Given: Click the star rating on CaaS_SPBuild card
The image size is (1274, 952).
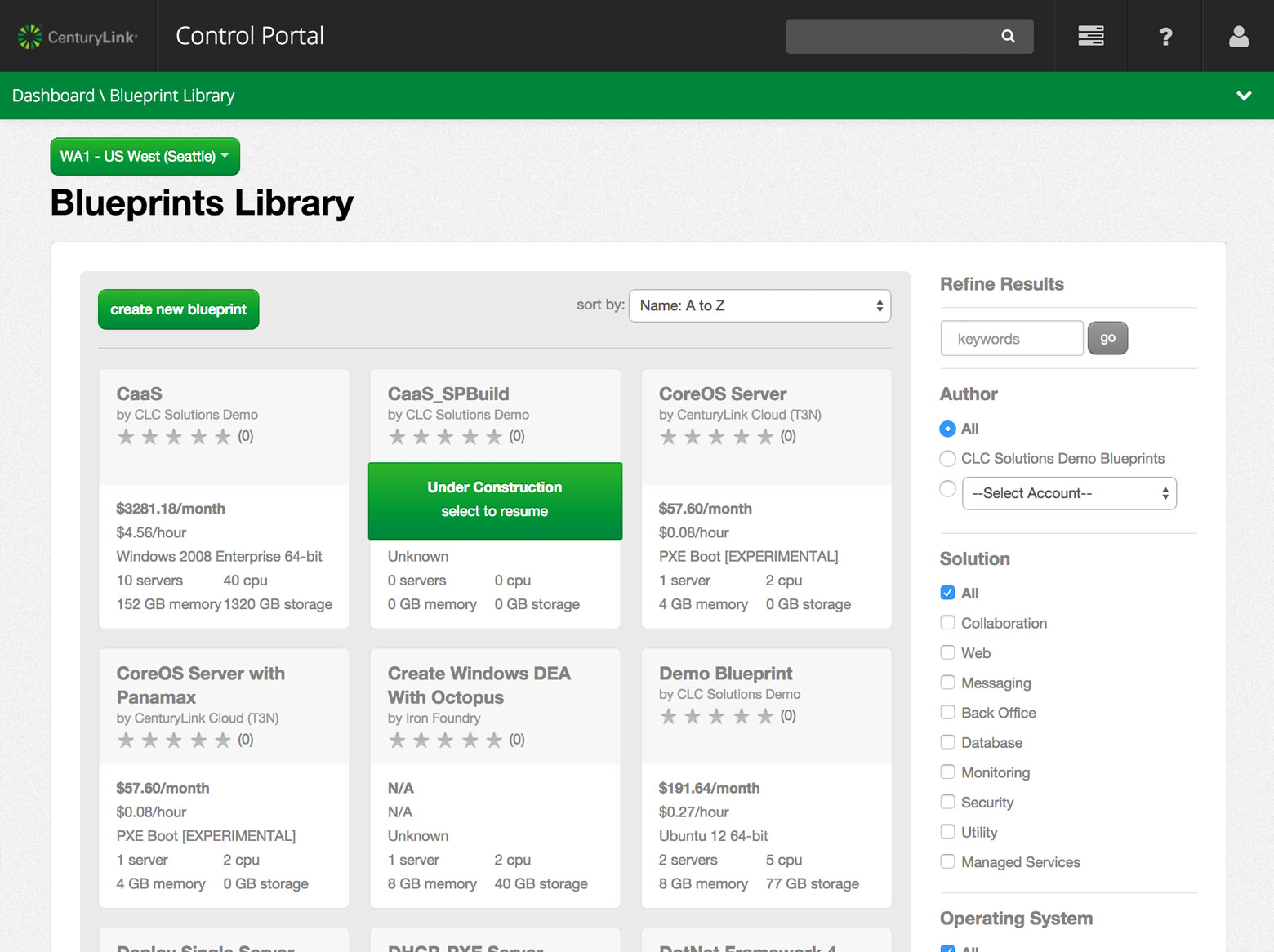Looking at the screenshot, I should click(445, 437).
